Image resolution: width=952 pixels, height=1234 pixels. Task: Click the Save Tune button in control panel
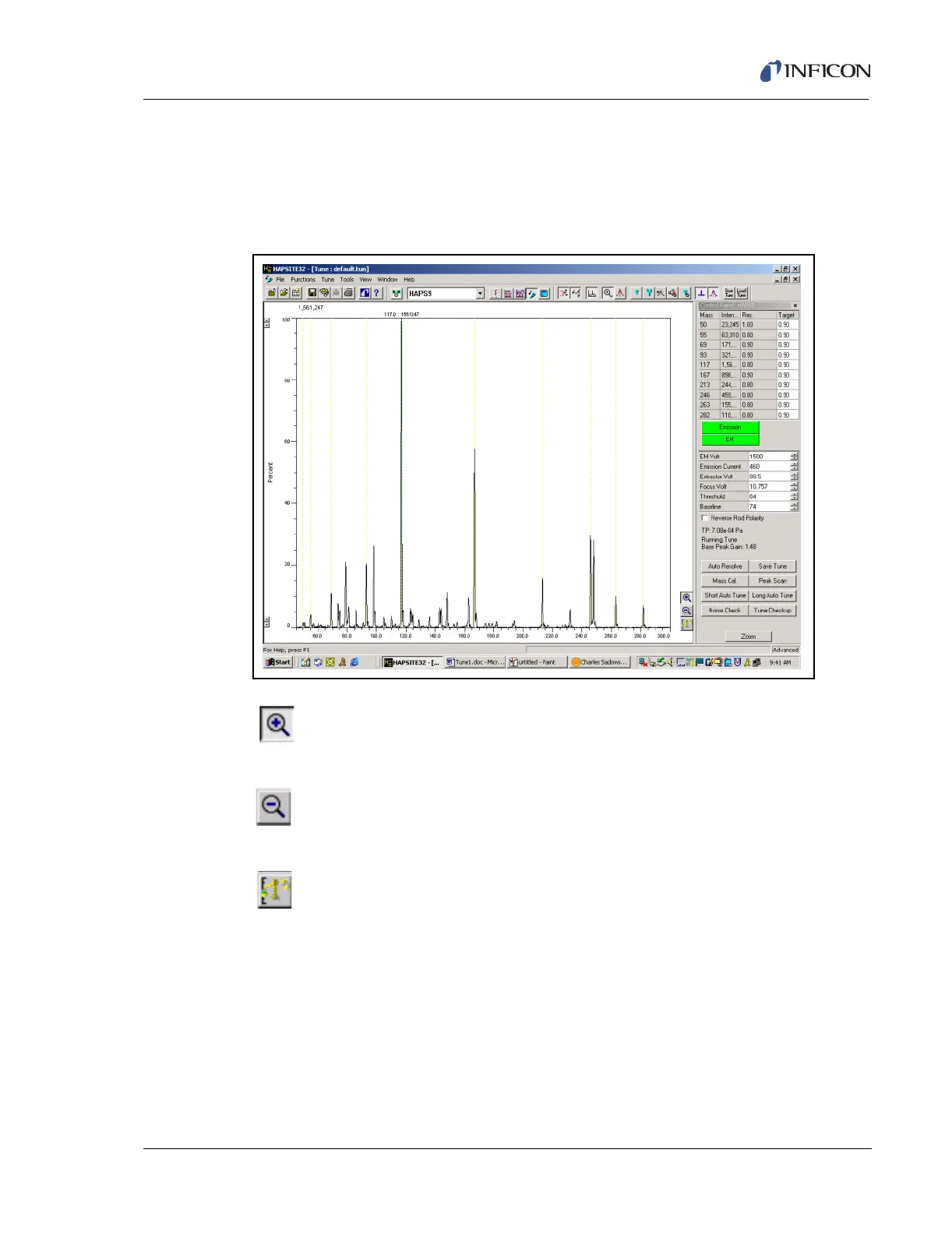pyautogui.click(x=773, y=566)
